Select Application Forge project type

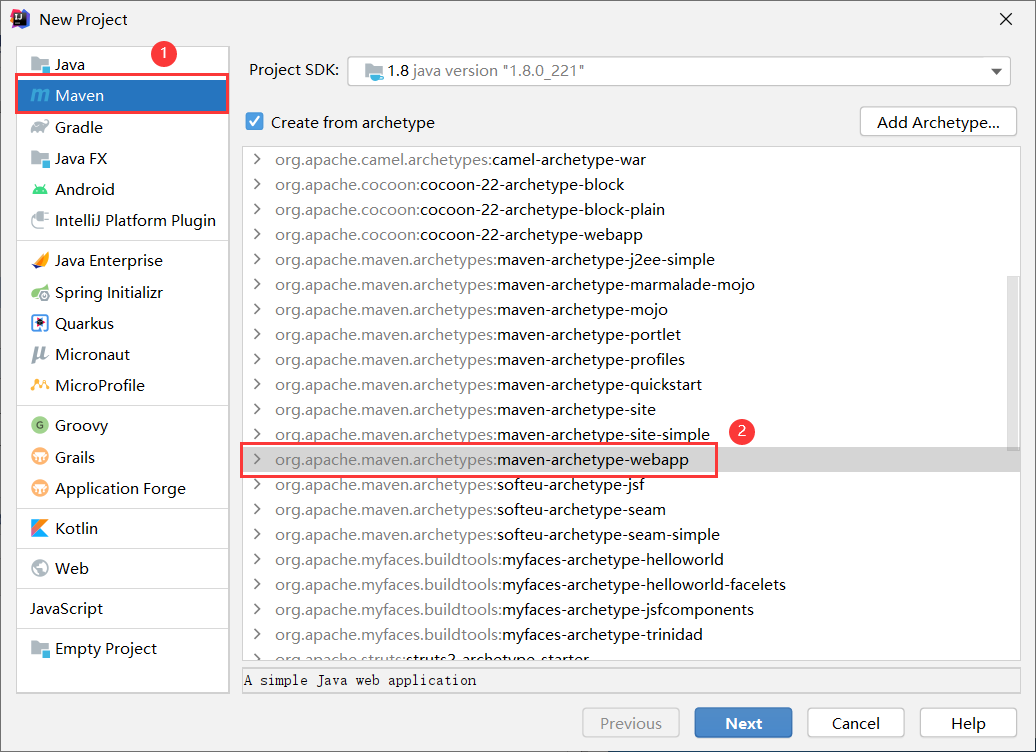point(123,488)
